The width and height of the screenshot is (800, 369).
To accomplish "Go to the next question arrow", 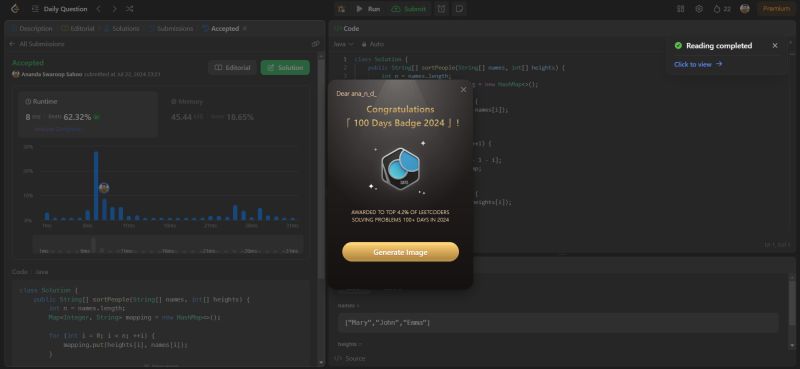I will pyautogui.click(x=114, y=9).
